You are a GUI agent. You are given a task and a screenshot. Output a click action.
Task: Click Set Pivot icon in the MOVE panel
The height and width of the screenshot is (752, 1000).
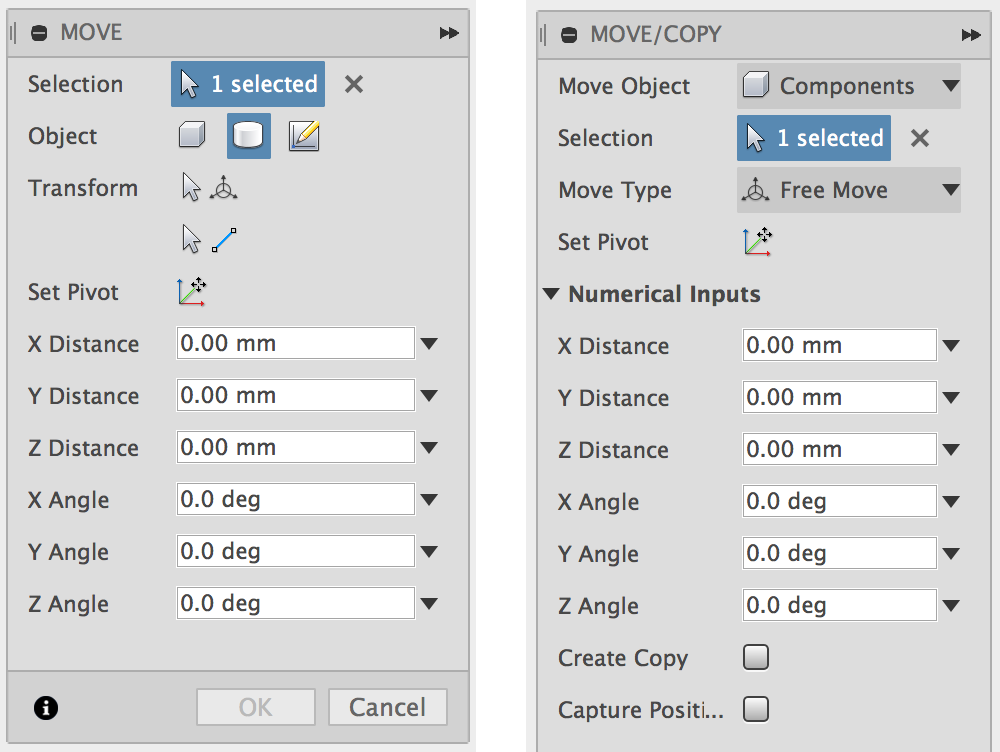tap(192, 292)
